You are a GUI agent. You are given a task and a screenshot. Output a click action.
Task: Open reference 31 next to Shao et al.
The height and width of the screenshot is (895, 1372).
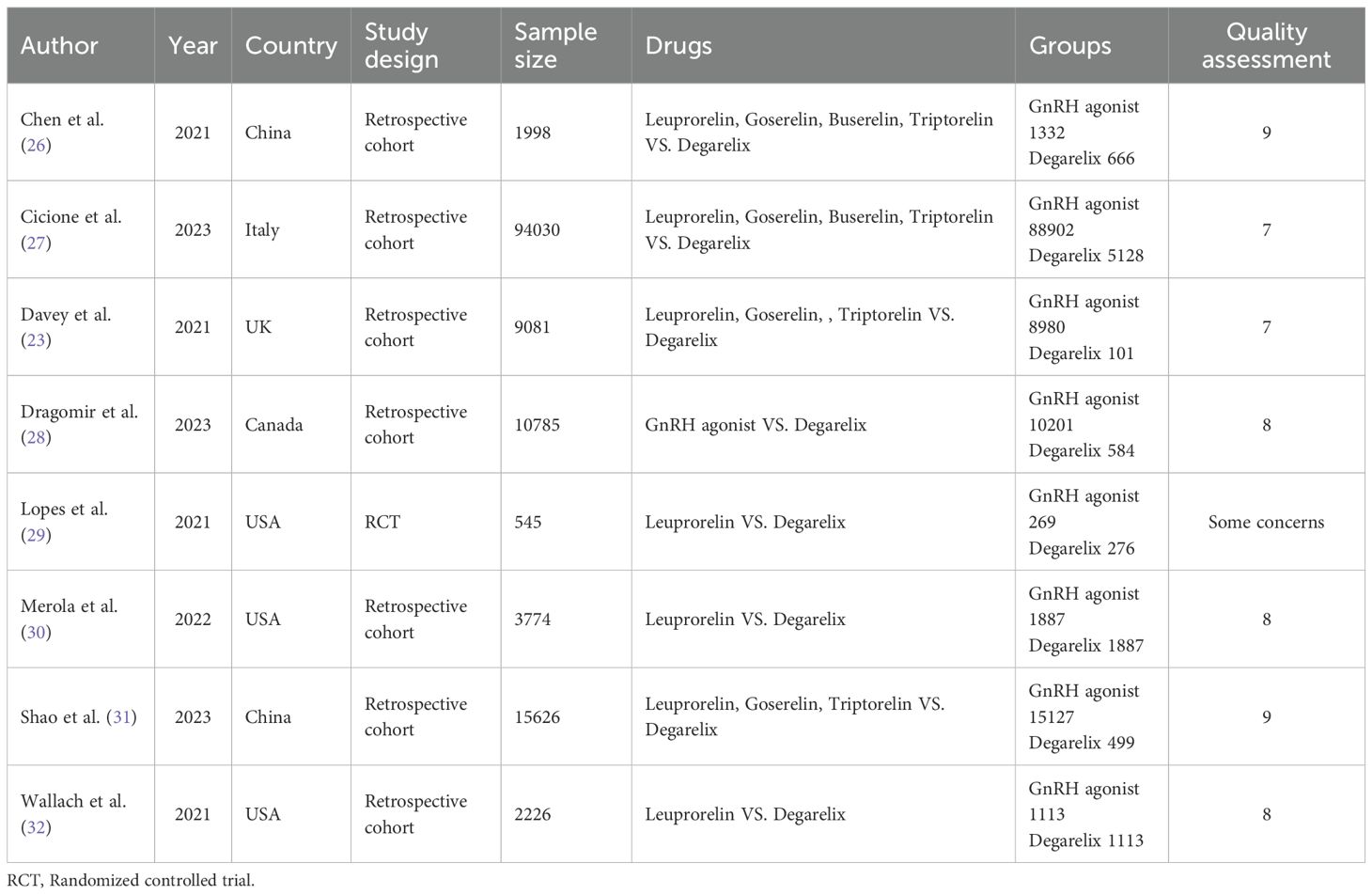pos(121,717)
